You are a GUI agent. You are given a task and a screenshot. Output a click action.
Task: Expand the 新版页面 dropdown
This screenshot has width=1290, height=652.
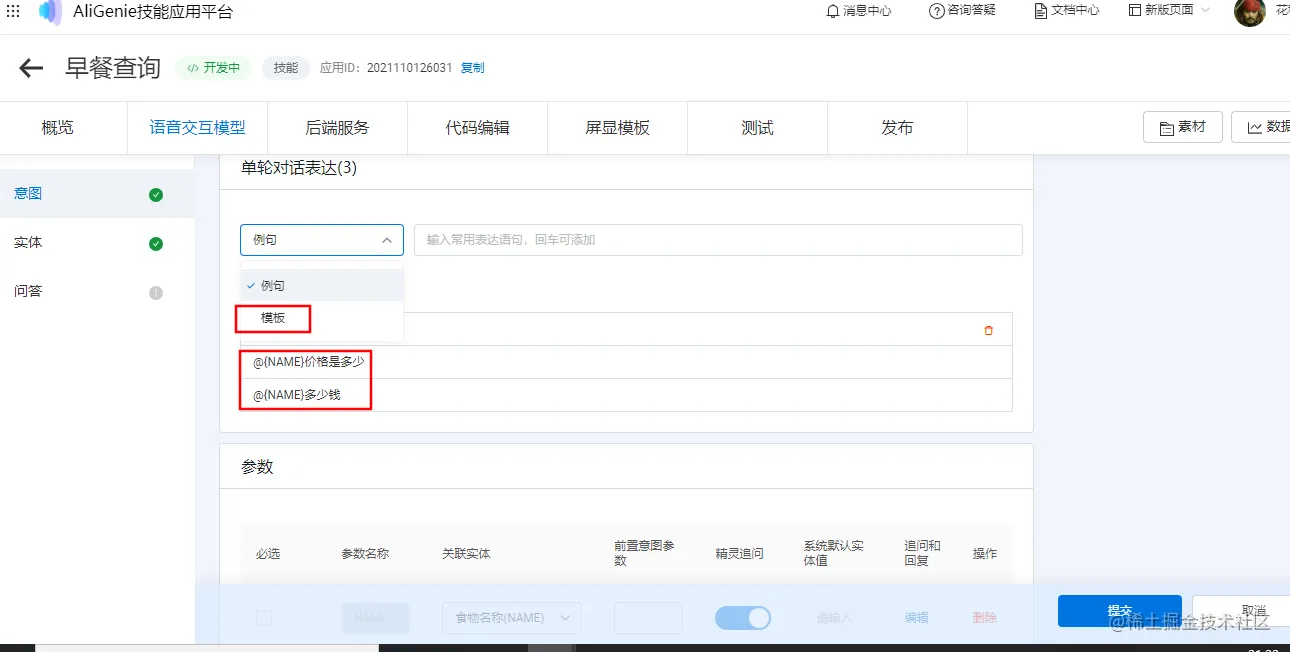pyautogui.click(x=1169, y=11)
